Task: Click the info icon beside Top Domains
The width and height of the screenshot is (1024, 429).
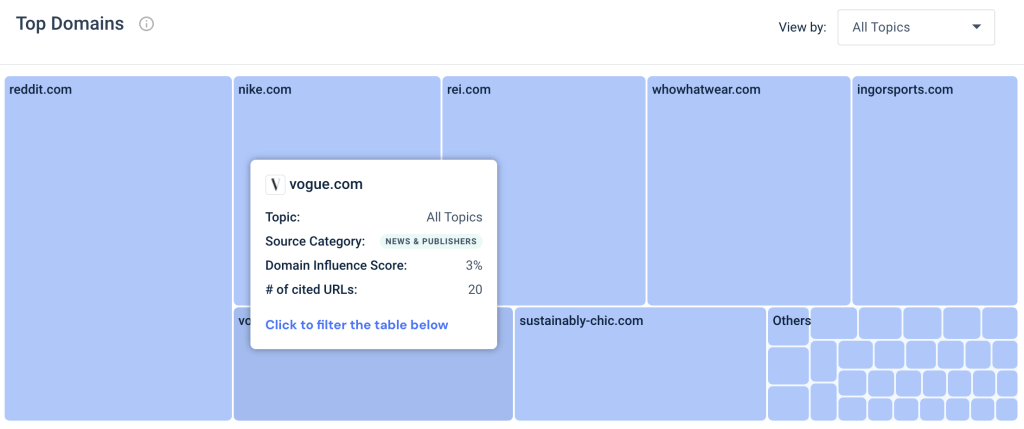Action: click(x=147, y=24)
